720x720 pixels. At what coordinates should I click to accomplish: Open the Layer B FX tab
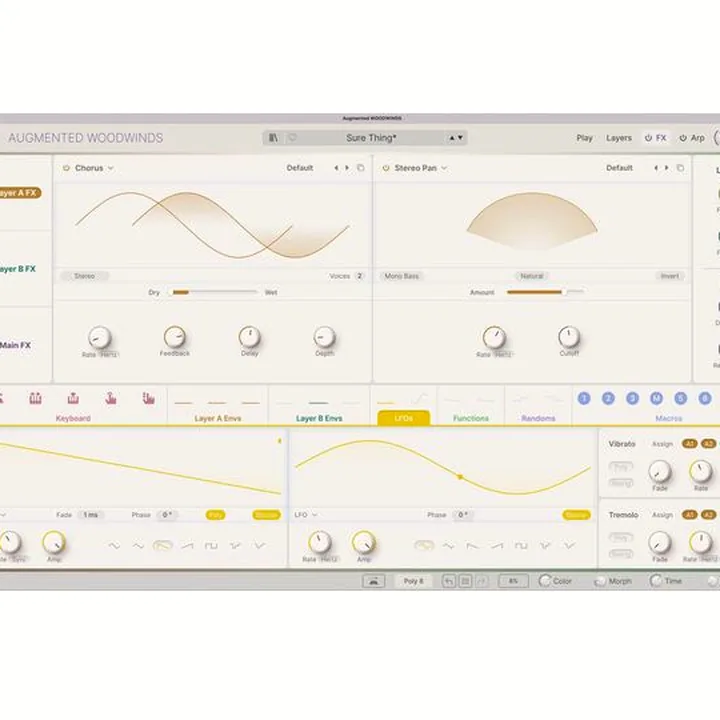(17, 269)
